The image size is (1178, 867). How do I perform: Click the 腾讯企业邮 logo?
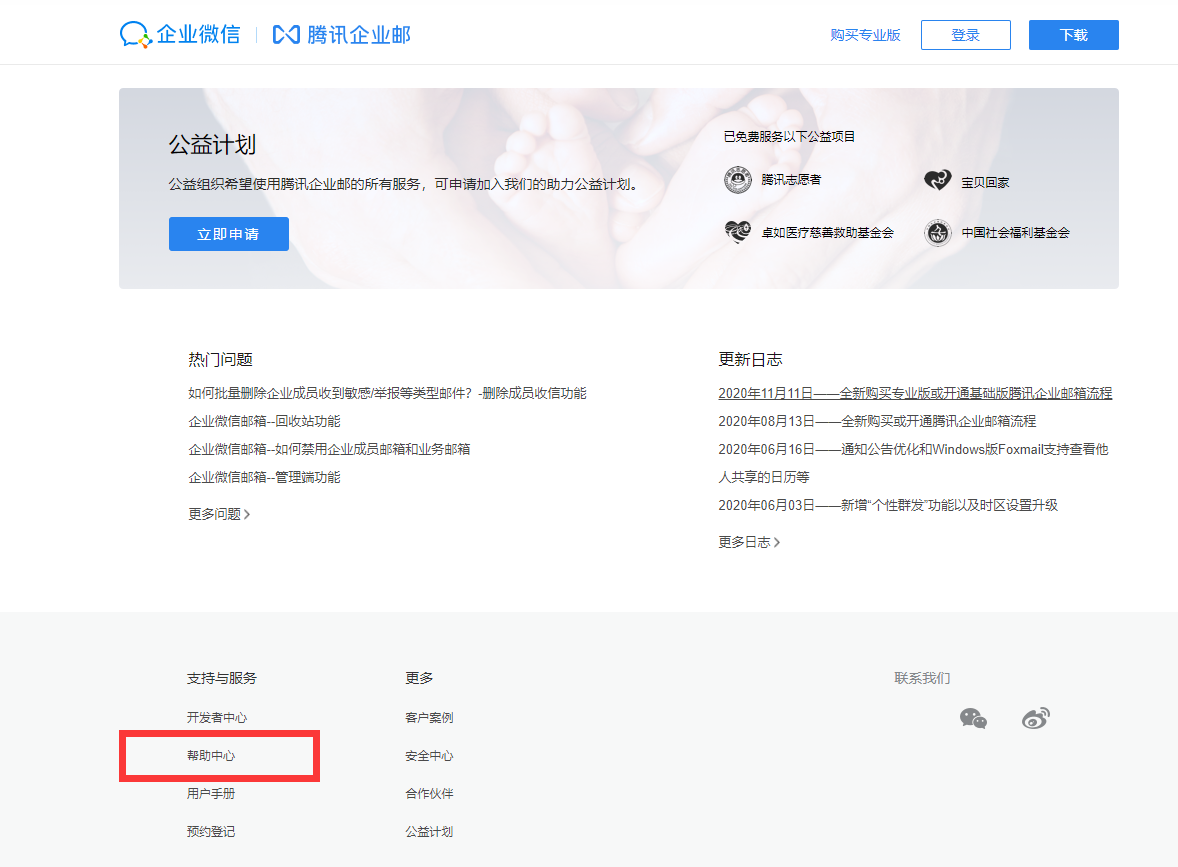click(342, 35)
